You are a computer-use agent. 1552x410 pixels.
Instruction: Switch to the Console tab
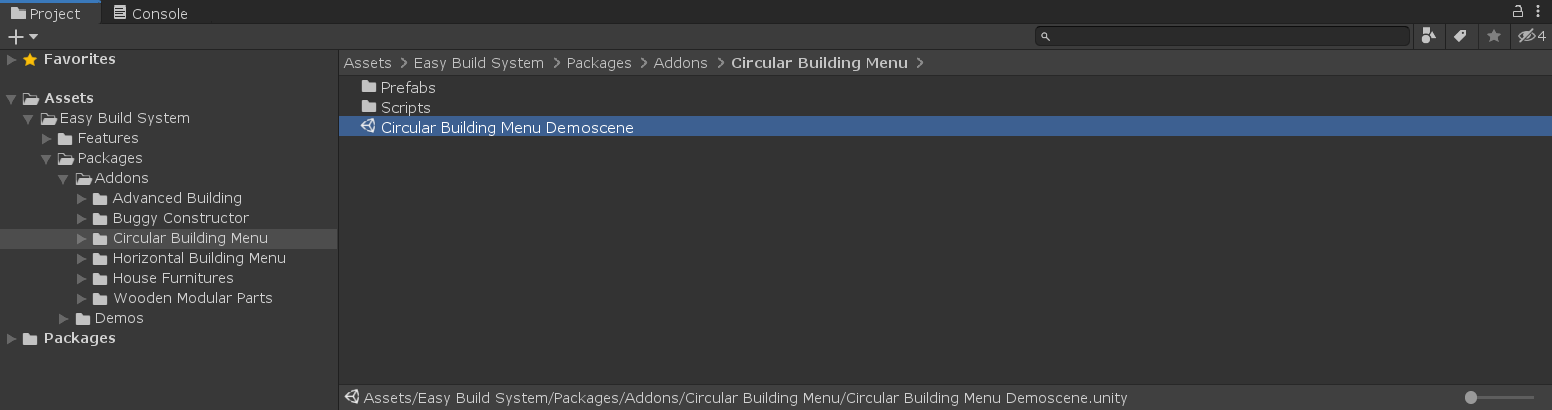click(x=150, y=13)
